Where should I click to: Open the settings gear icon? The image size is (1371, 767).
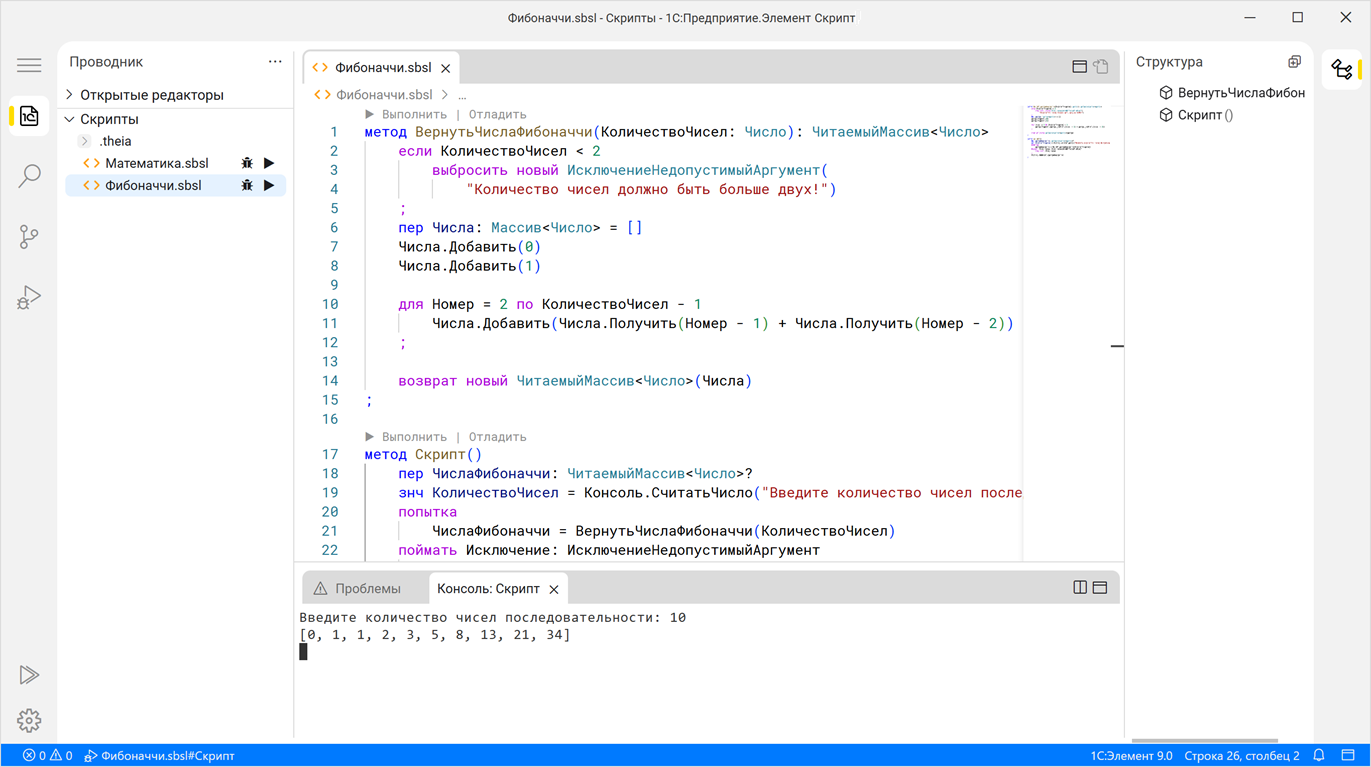(x=29, y=720)
